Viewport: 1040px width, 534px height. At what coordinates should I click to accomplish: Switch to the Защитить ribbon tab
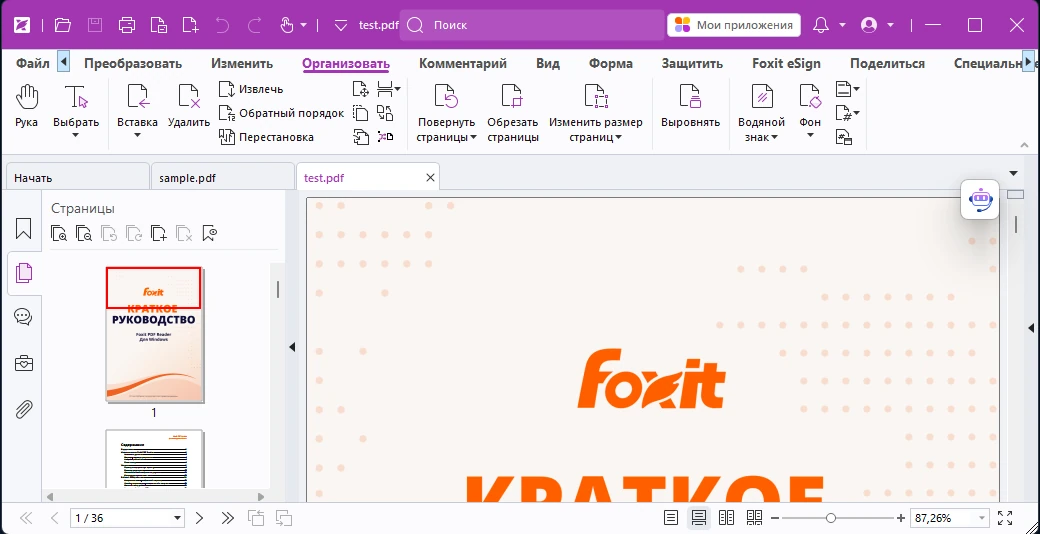692,64
